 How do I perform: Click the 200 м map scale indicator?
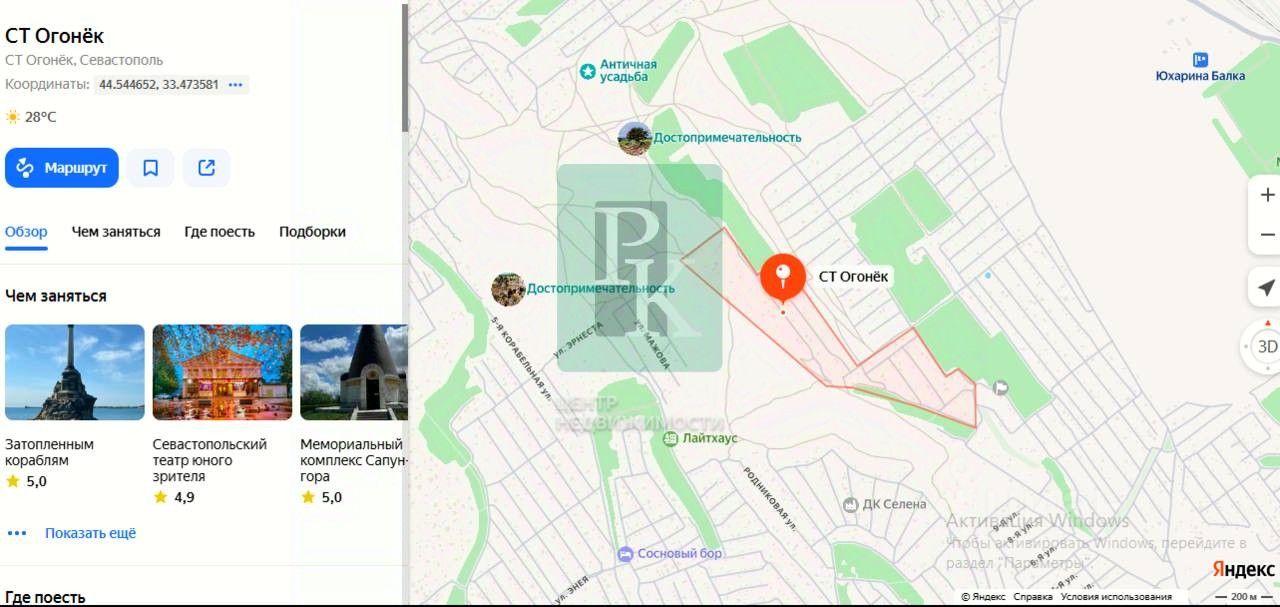1243,597
